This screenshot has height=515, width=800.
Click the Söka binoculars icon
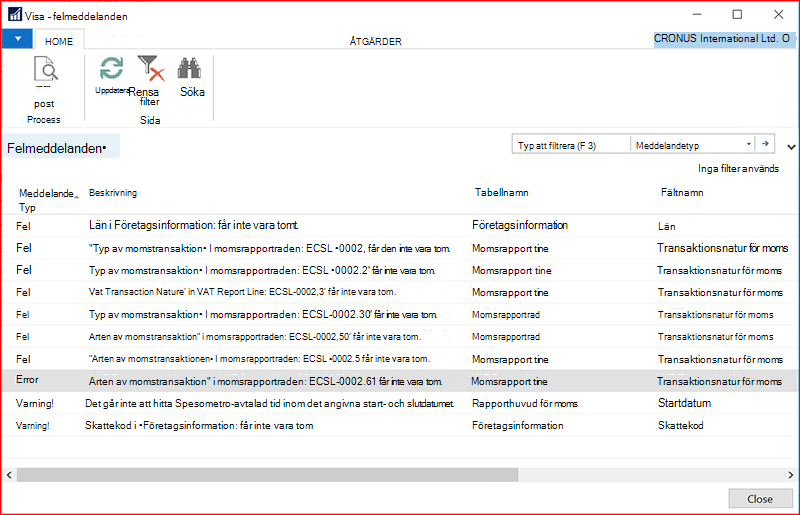click(x=189, y=68)
